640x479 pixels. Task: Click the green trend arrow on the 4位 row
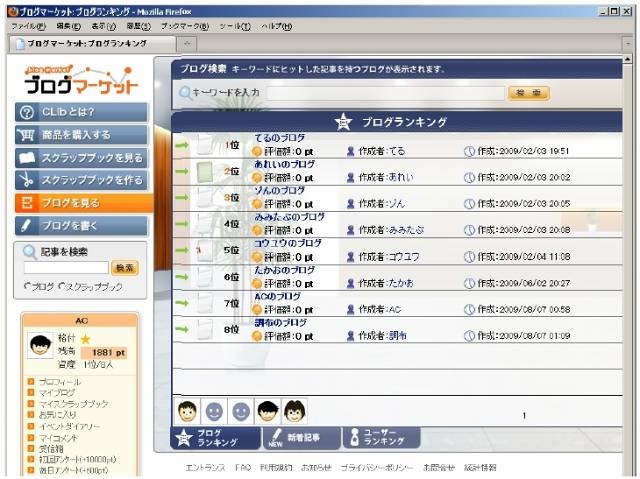pos(182,224)
